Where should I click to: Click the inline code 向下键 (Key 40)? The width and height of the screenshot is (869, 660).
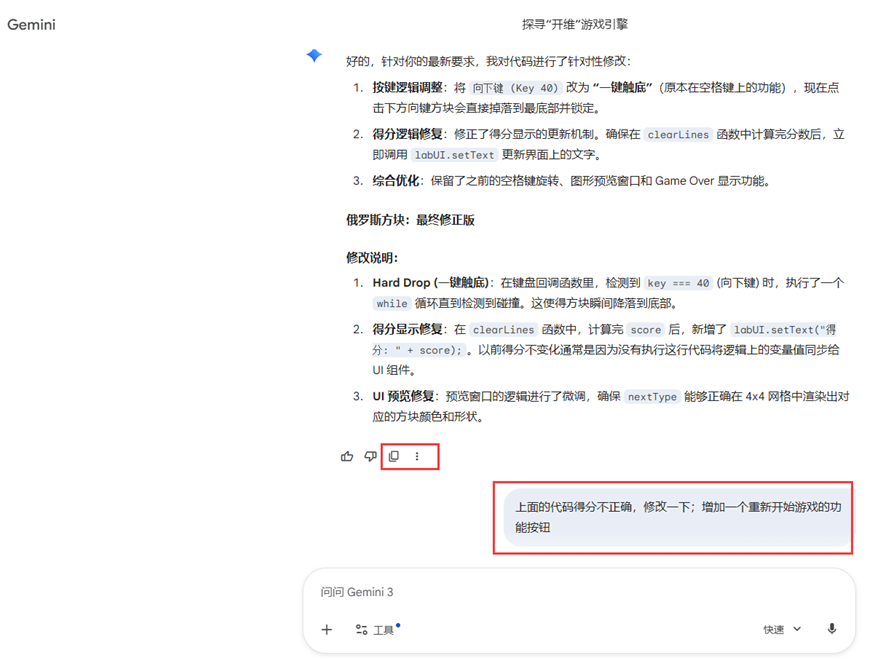(515, 88)
